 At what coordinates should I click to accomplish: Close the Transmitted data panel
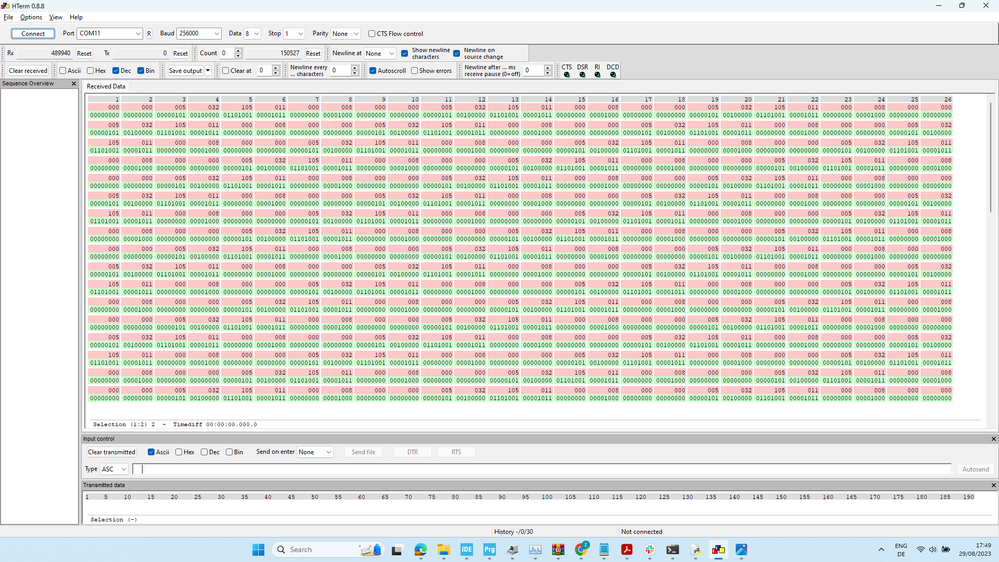pos(993,486)
